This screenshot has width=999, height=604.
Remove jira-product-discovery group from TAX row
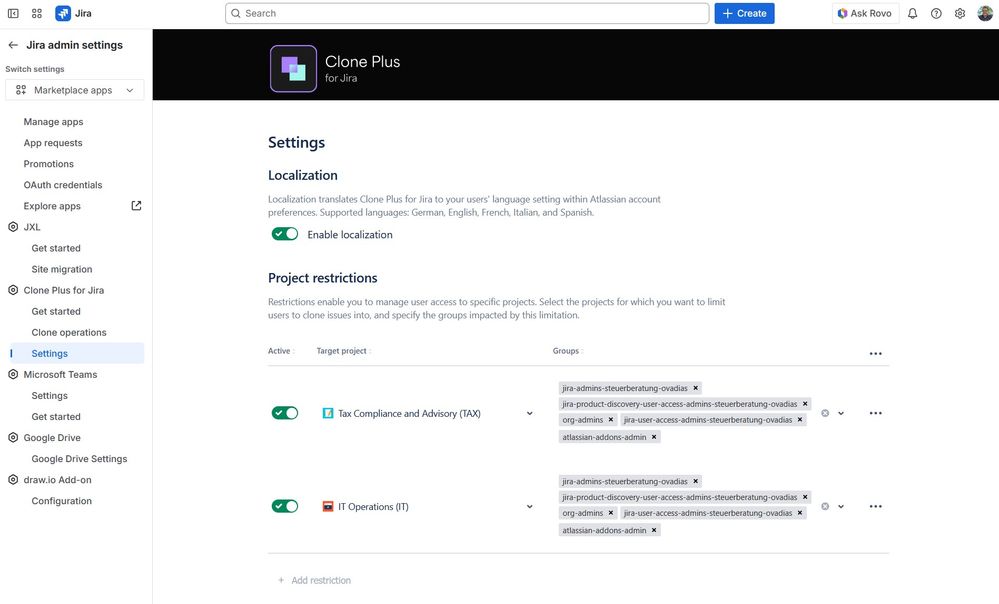pos(805,404)
